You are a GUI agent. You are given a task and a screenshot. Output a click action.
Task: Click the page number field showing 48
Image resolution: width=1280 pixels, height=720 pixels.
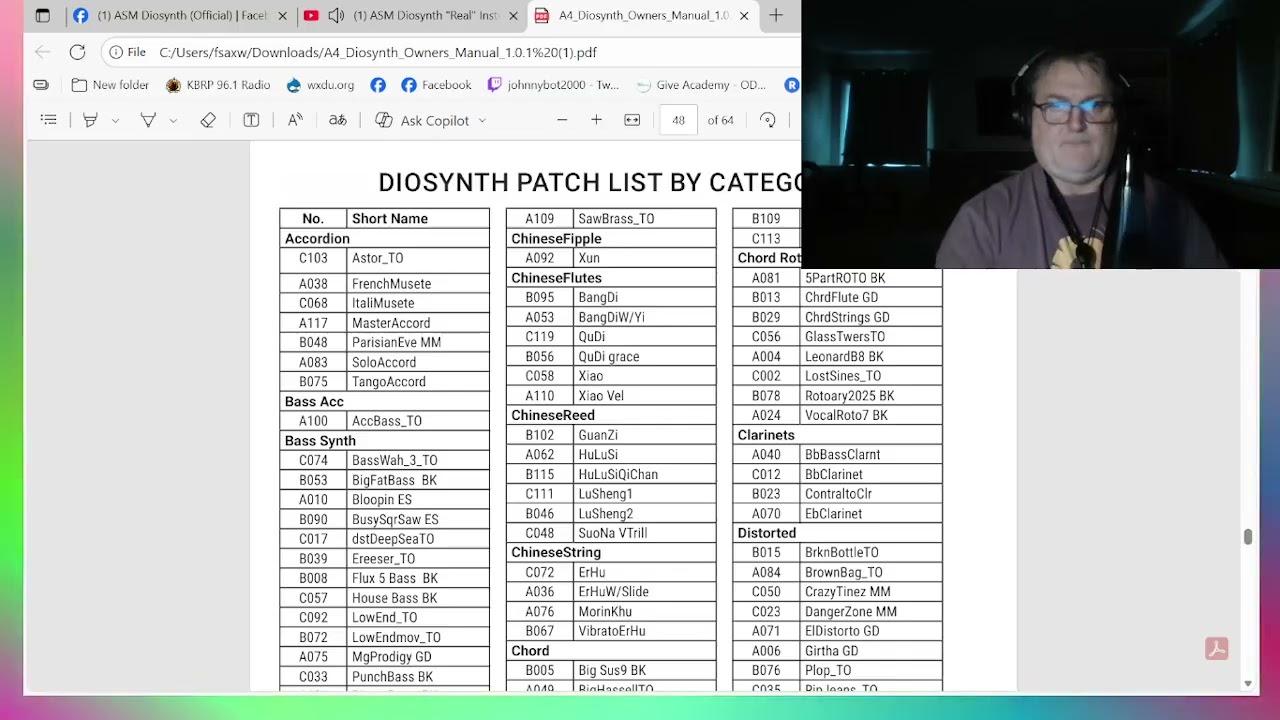pyautogui.click(x=678, y=120)
